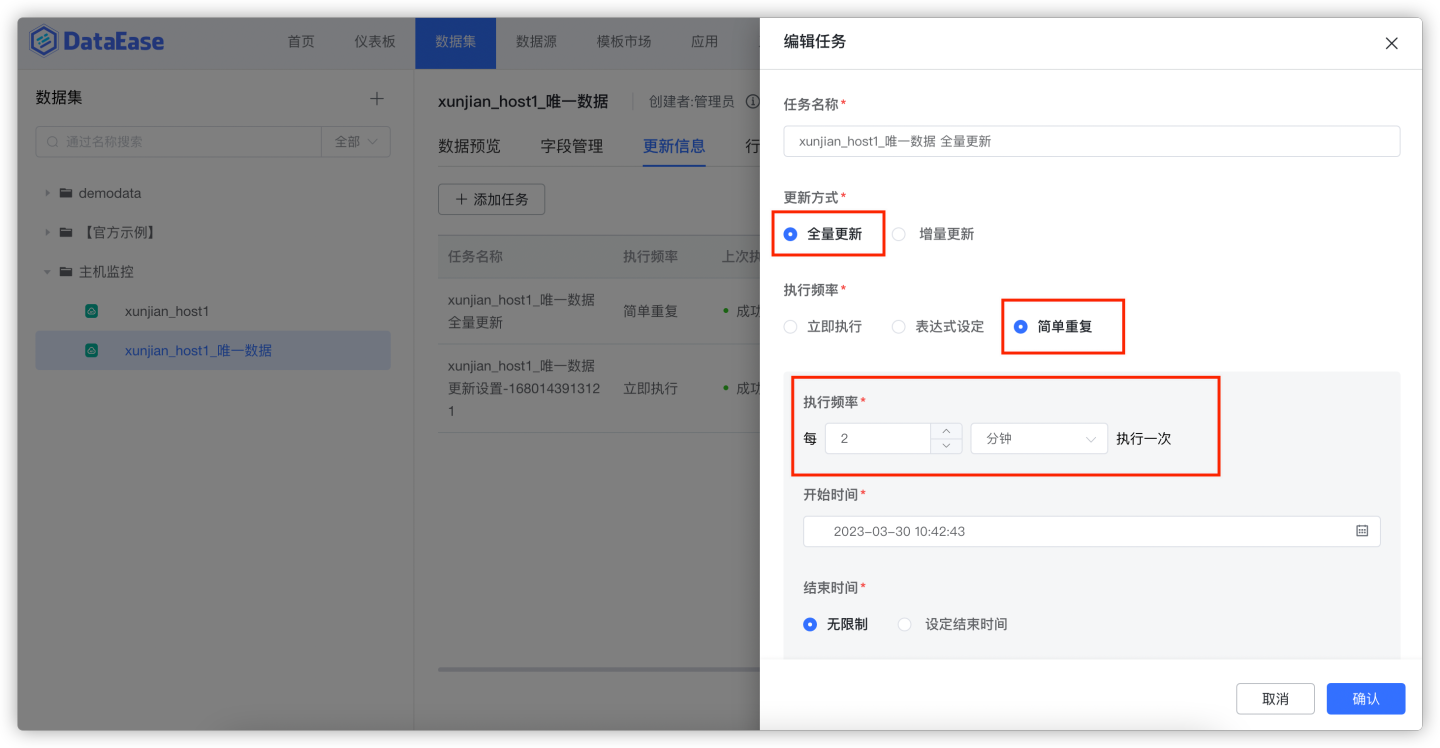Screen dimensions: 1440x748
Task: Click the up arrow to increase frequency value
Action: click(x=945, y=430)
